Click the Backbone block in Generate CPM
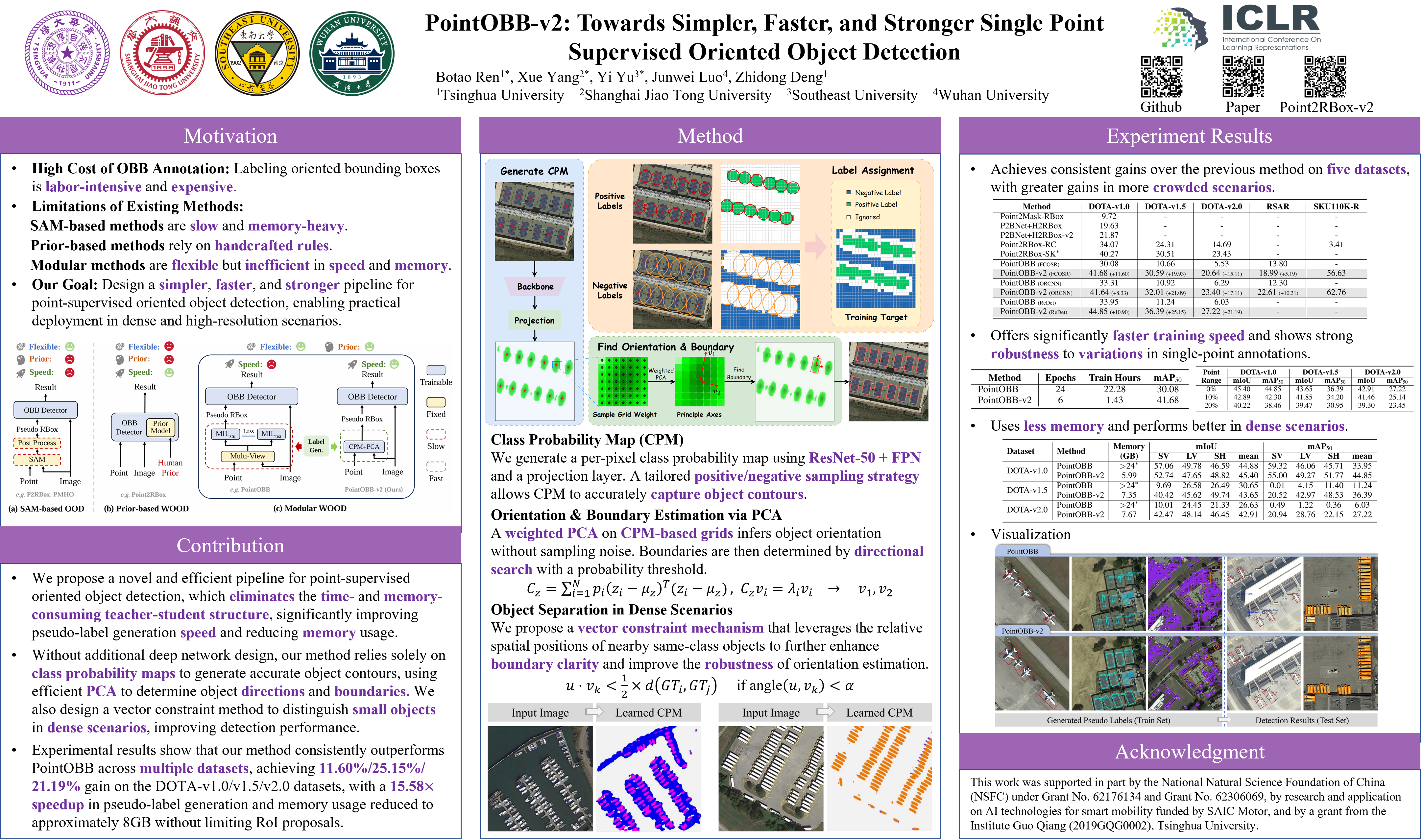The width and height of the screenshot is (1423, 840). (x=534, y=286)
